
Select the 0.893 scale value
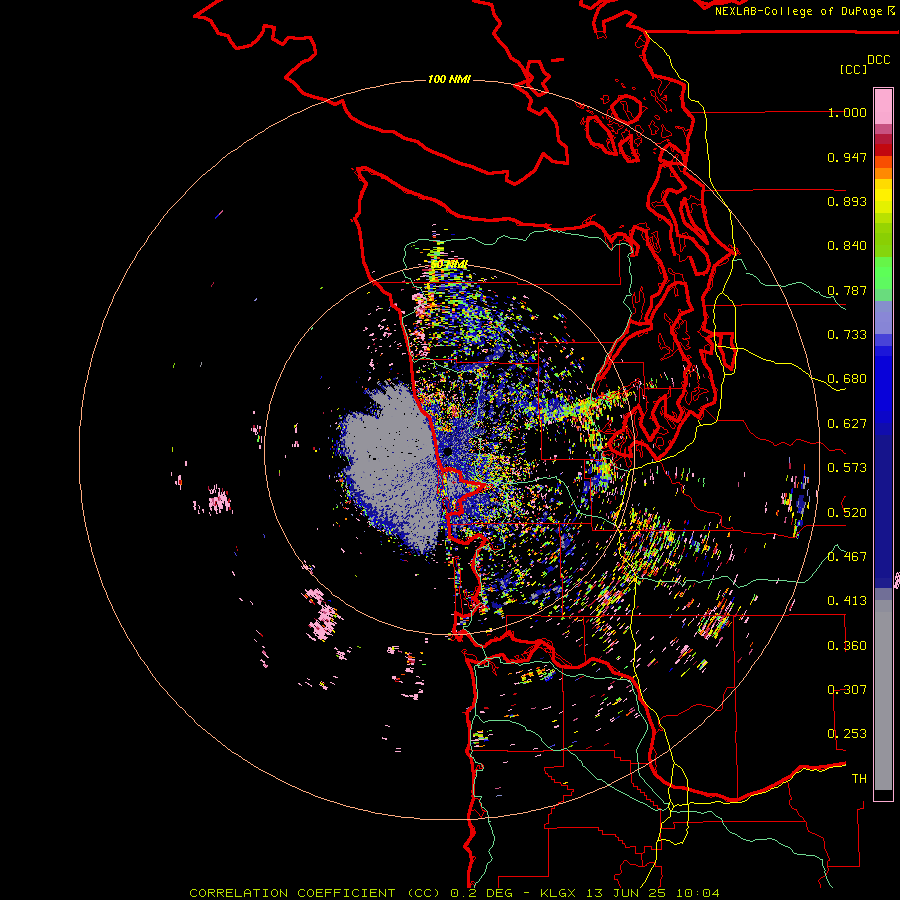847,201
